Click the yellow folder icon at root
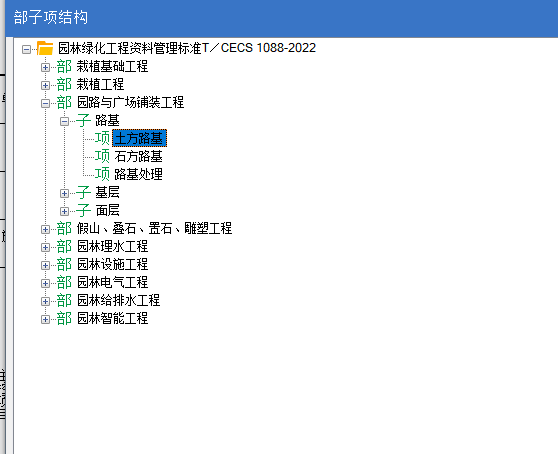 [x=45, y=48]
